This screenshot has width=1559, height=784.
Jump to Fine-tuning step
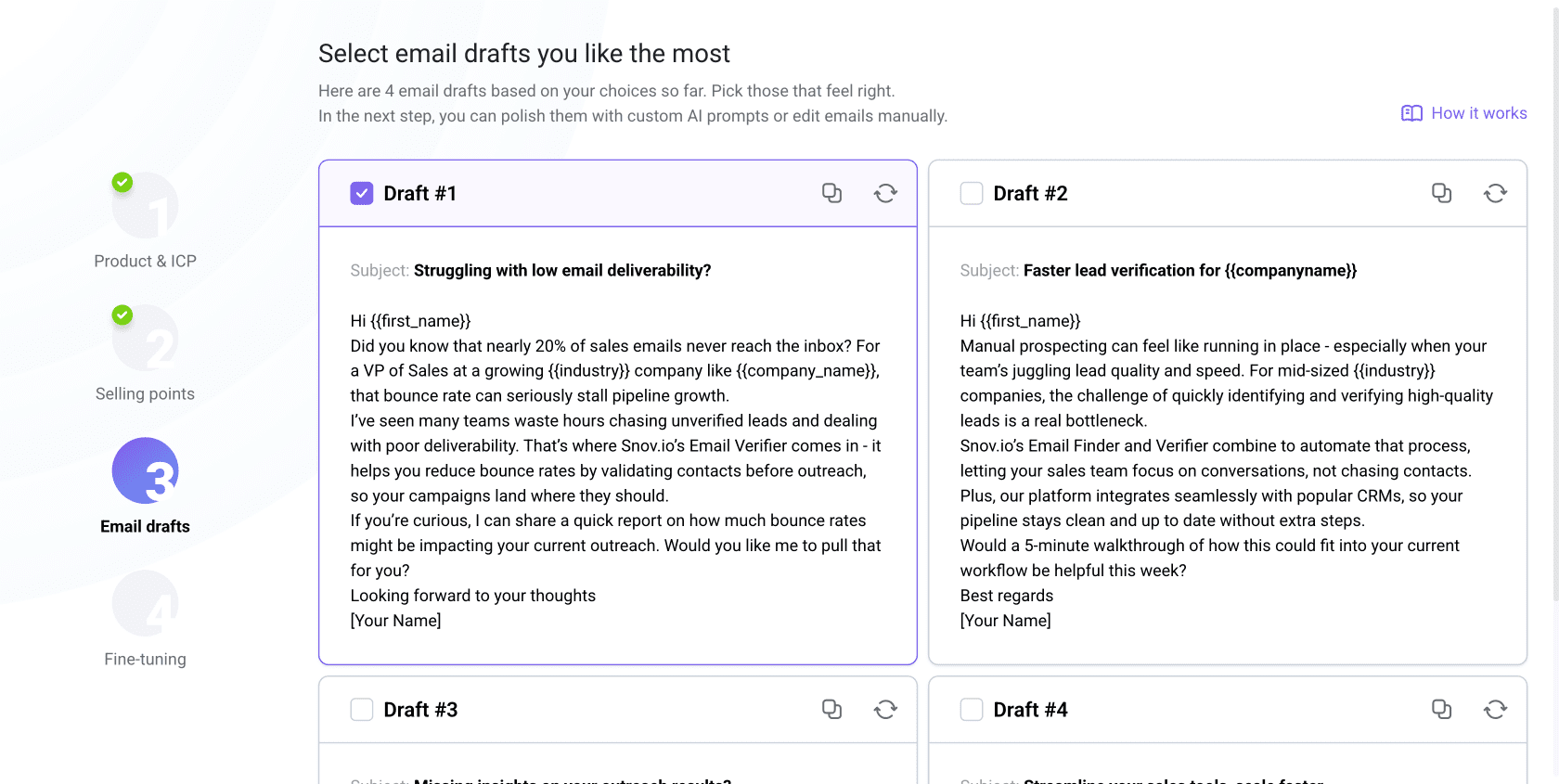point(145,604)
